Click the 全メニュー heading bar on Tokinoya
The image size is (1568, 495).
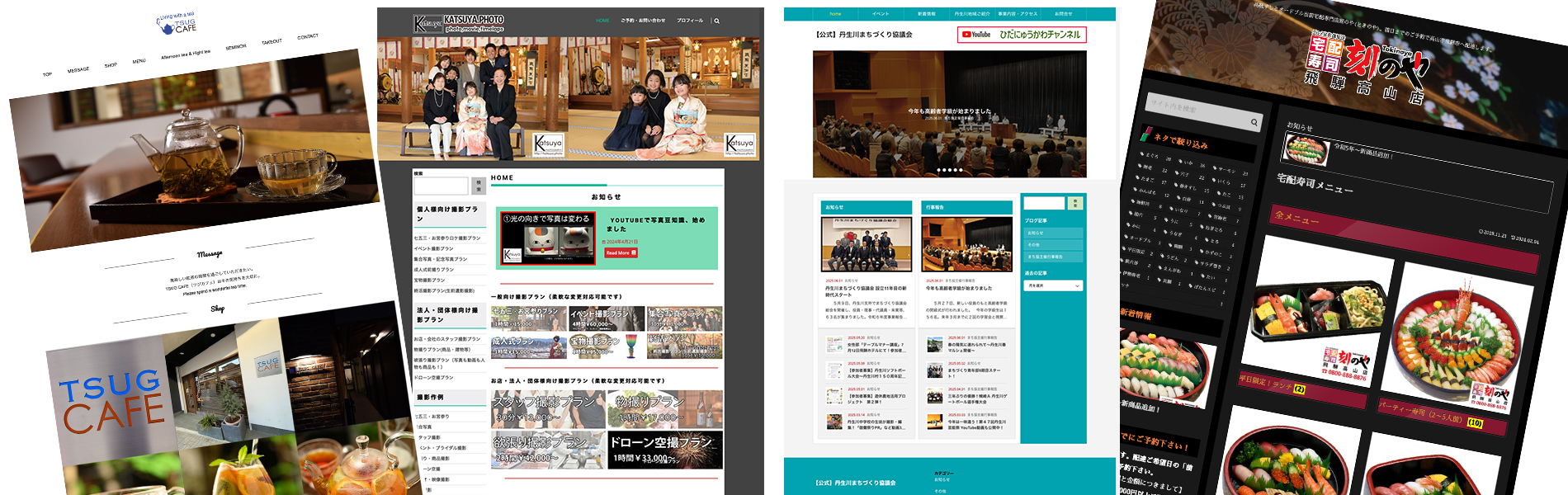click(x=1403, y=239)
